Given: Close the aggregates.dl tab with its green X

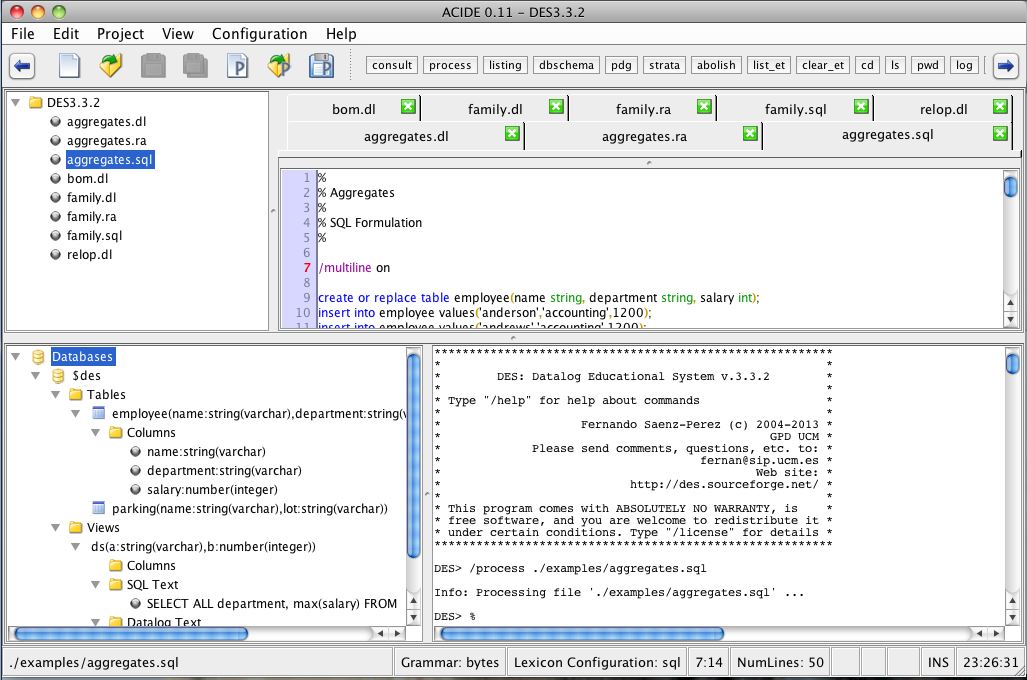Looking at the screenshot, I should click(512, 134).
